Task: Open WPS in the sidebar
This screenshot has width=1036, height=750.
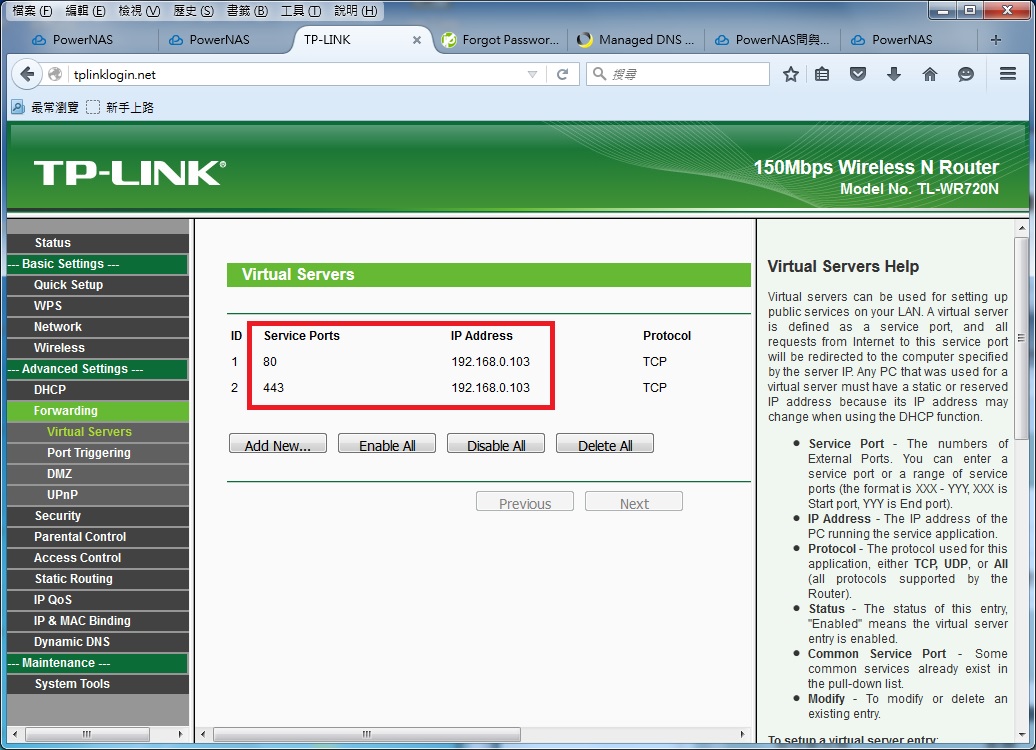Action: coord(98,306)
